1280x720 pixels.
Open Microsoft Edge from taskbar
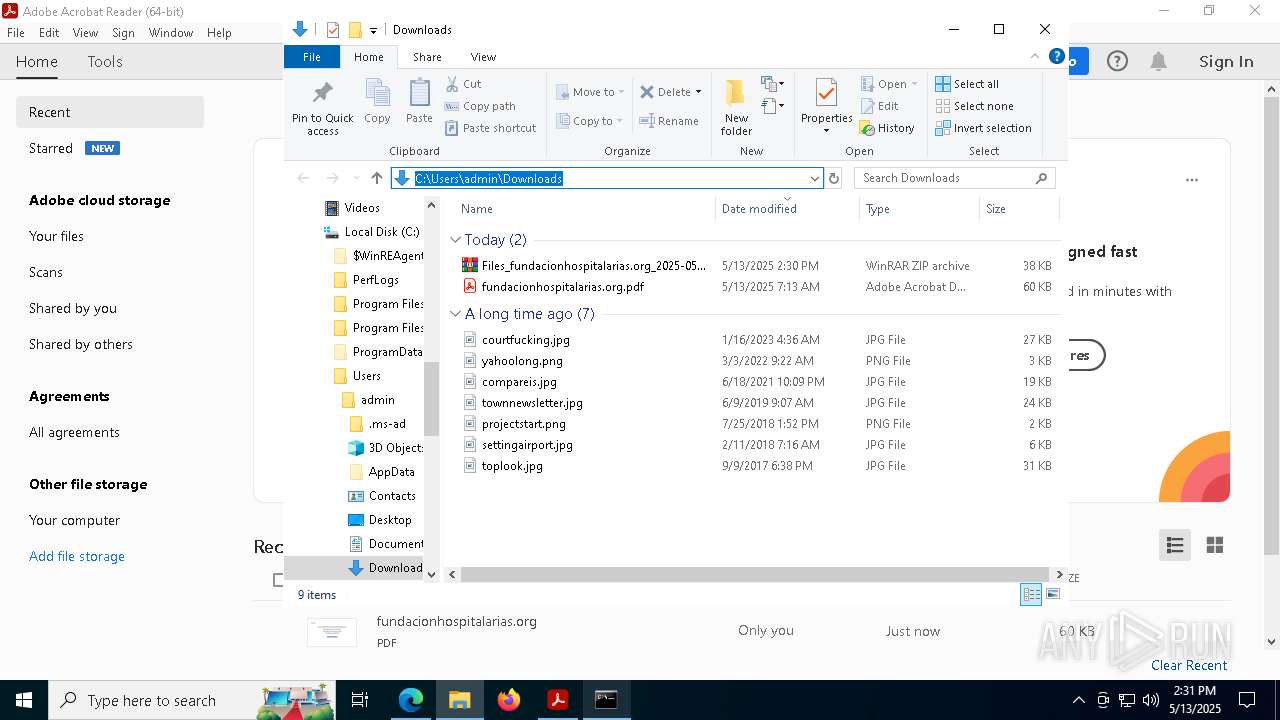point(411,700)
